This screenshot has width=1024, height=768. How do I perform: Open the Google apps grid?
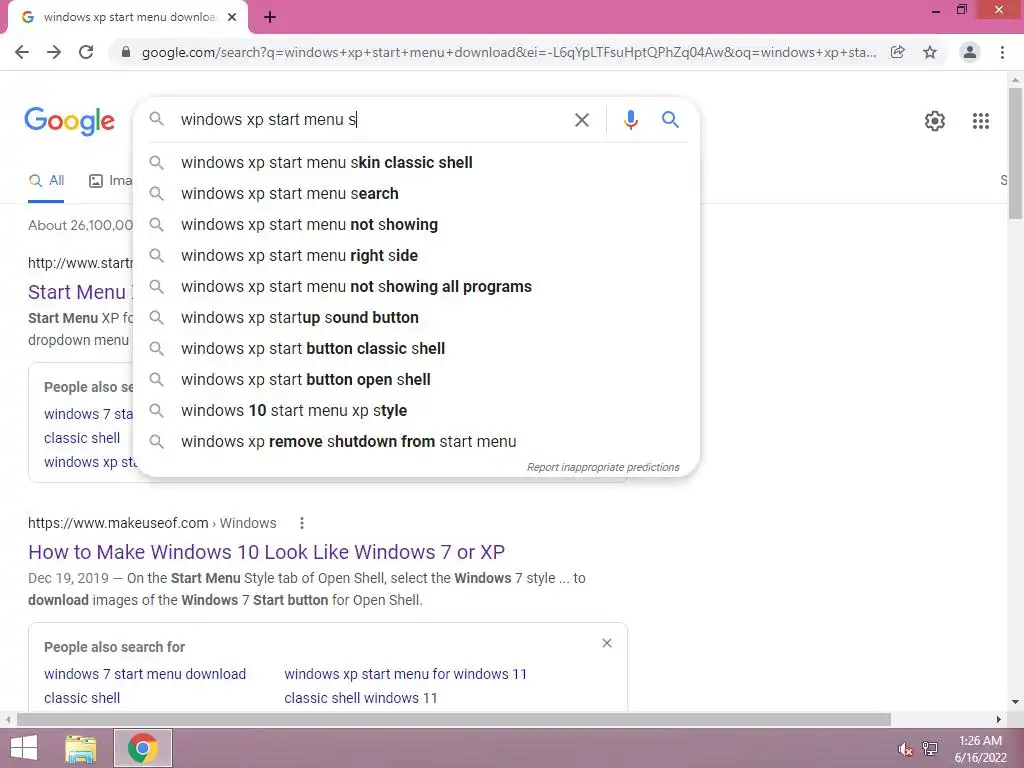[x=980, y=121]
